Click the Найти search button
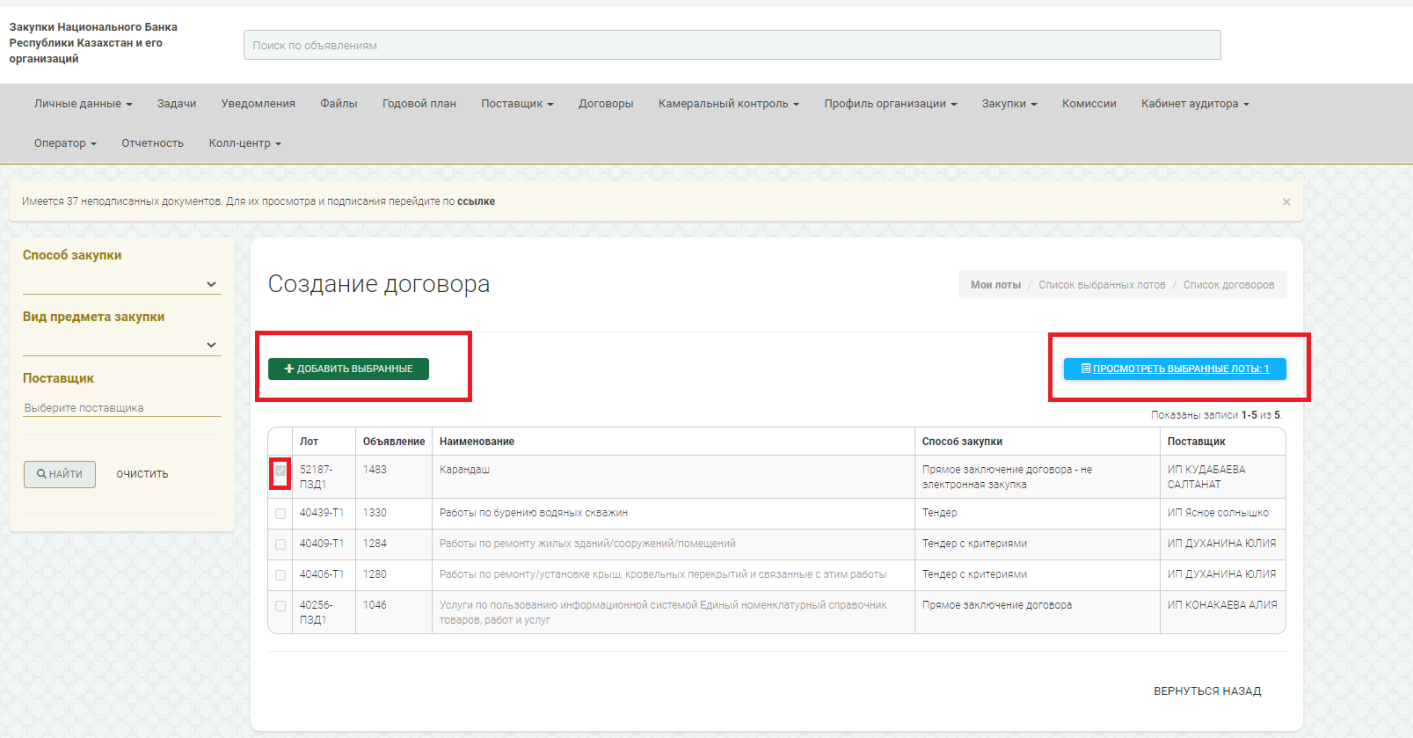 (x=60, y=474)
